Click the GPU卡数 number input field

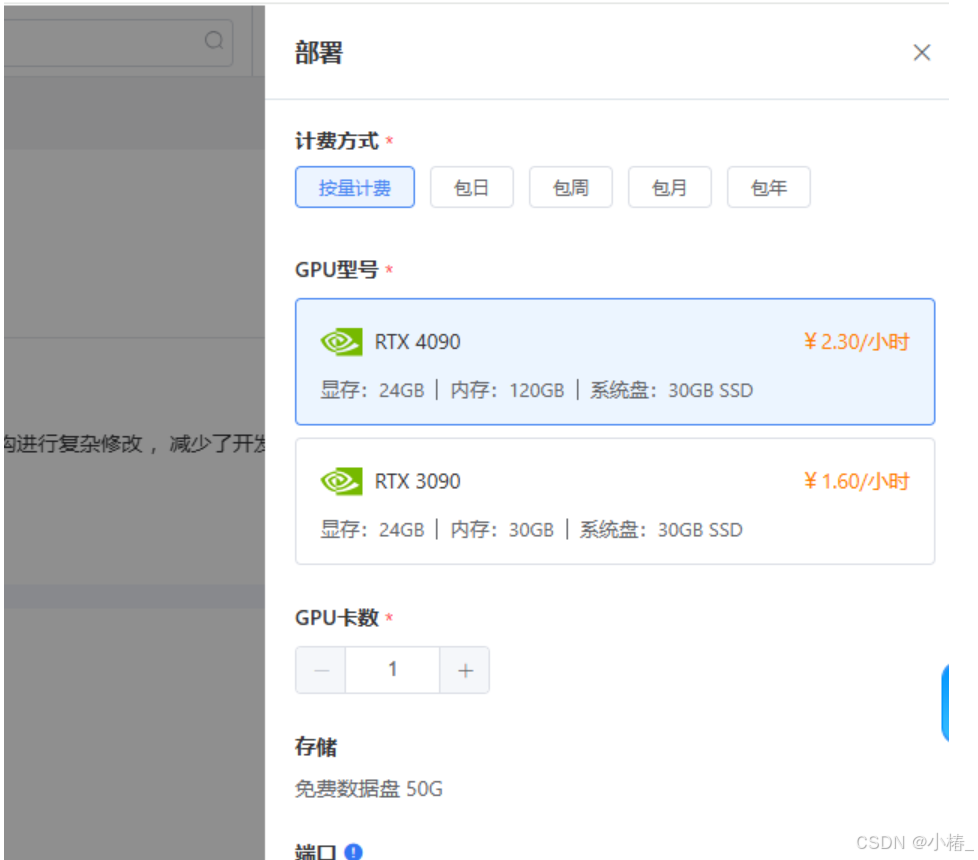click(x=392, y=670)
